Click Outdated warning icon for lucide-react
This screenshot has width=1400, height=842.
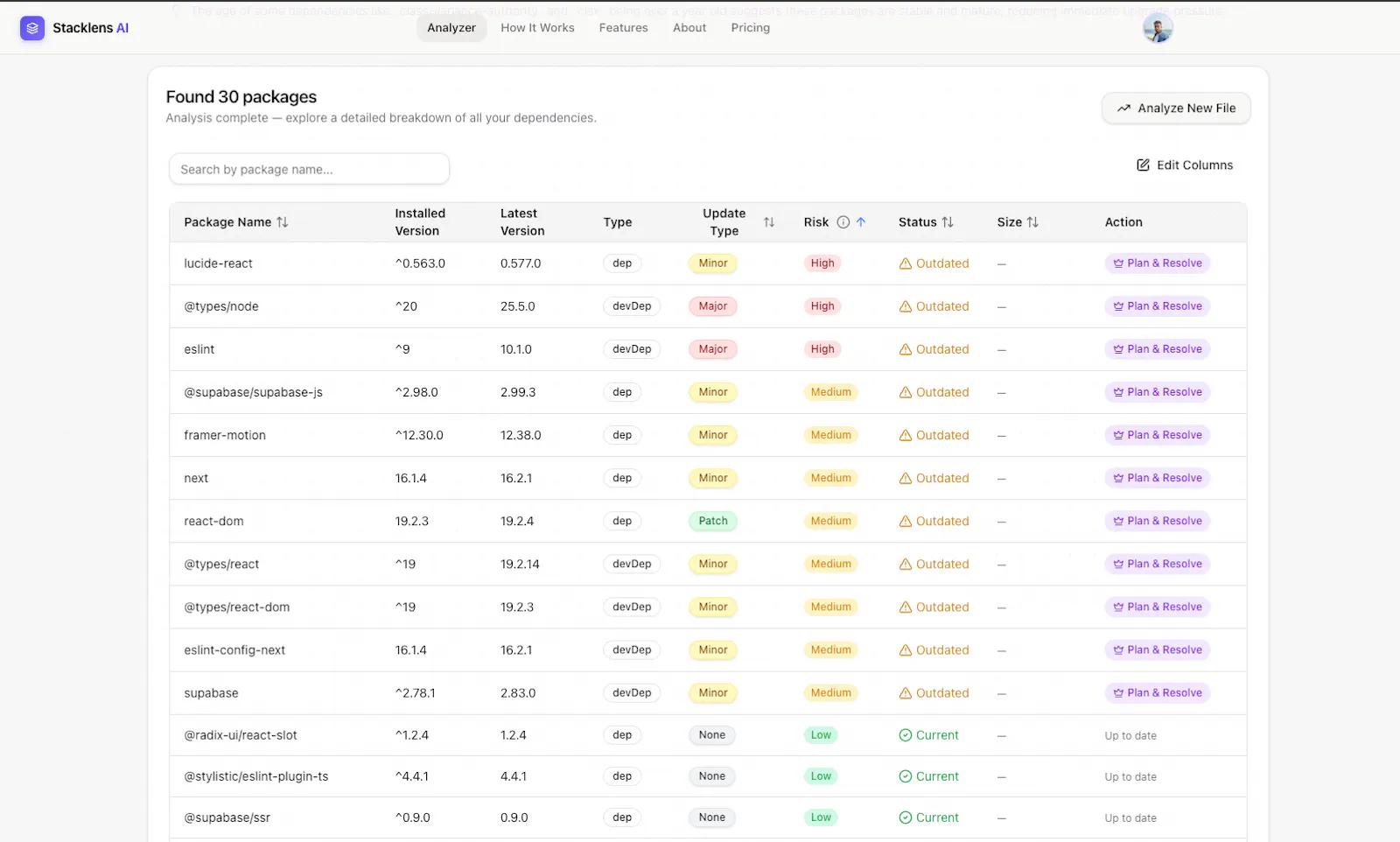[x=906, y=263]
